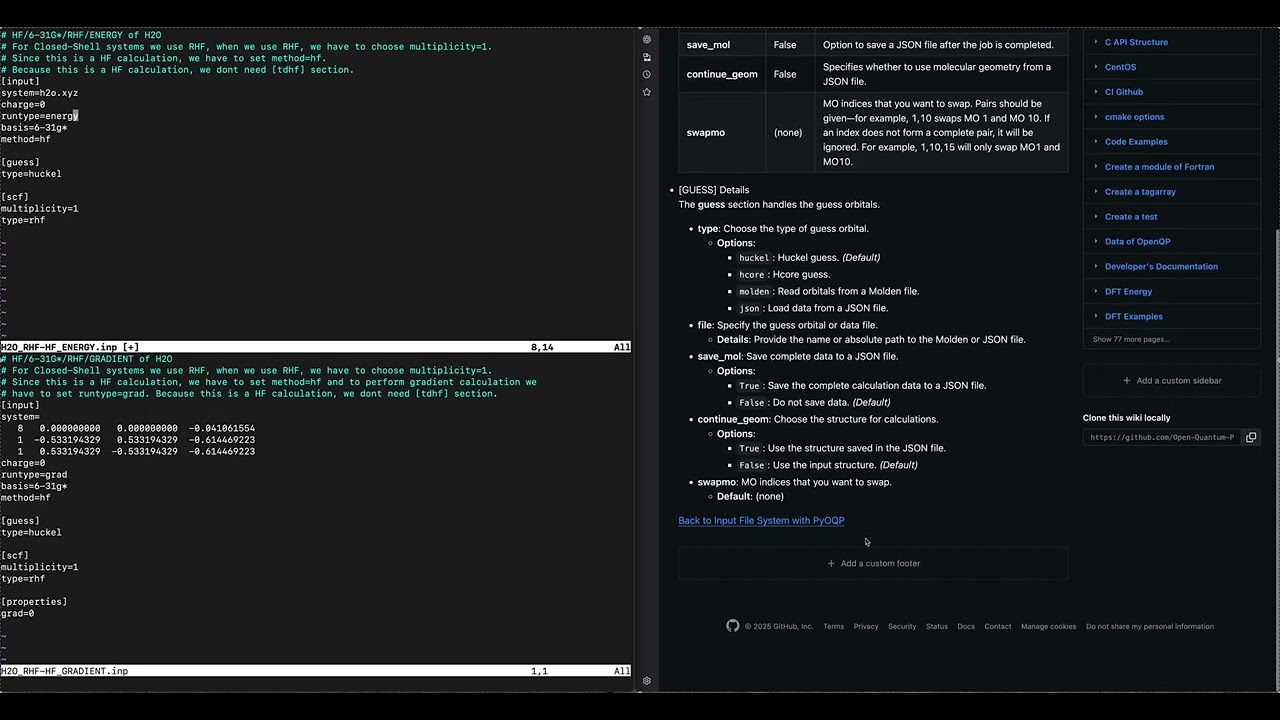Expand the Code Examples page entry
1280x720 pixels.
1095,142
